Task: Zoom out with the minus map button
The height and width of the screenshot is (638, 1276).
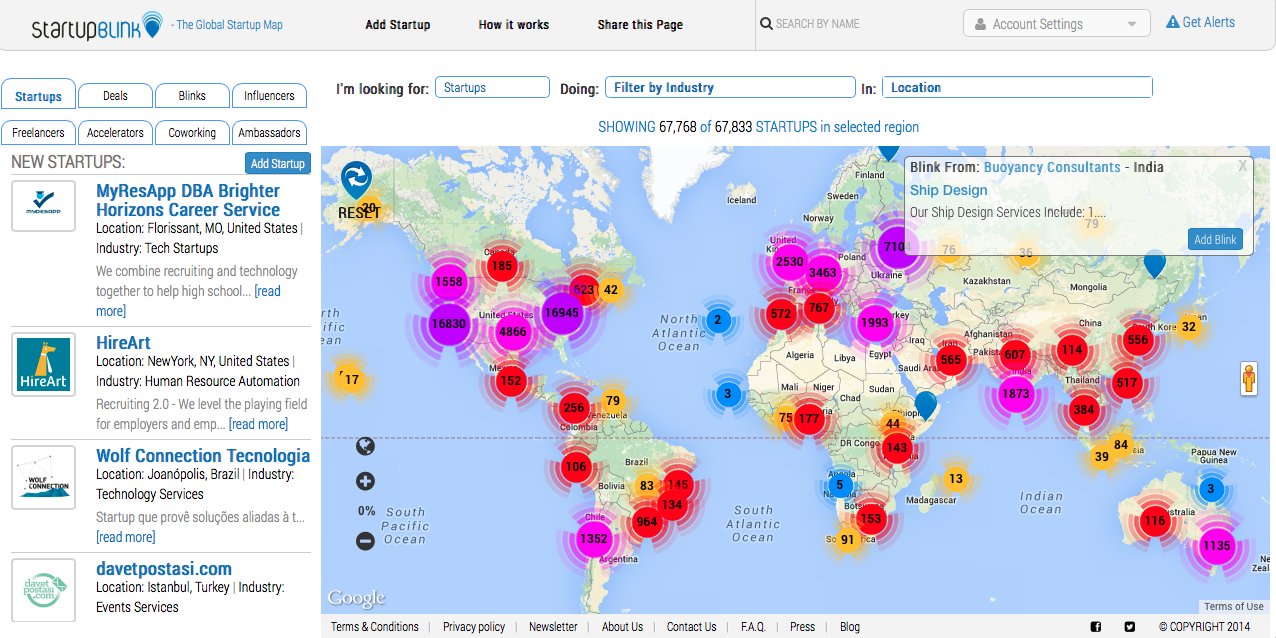Action: (365, 541)
